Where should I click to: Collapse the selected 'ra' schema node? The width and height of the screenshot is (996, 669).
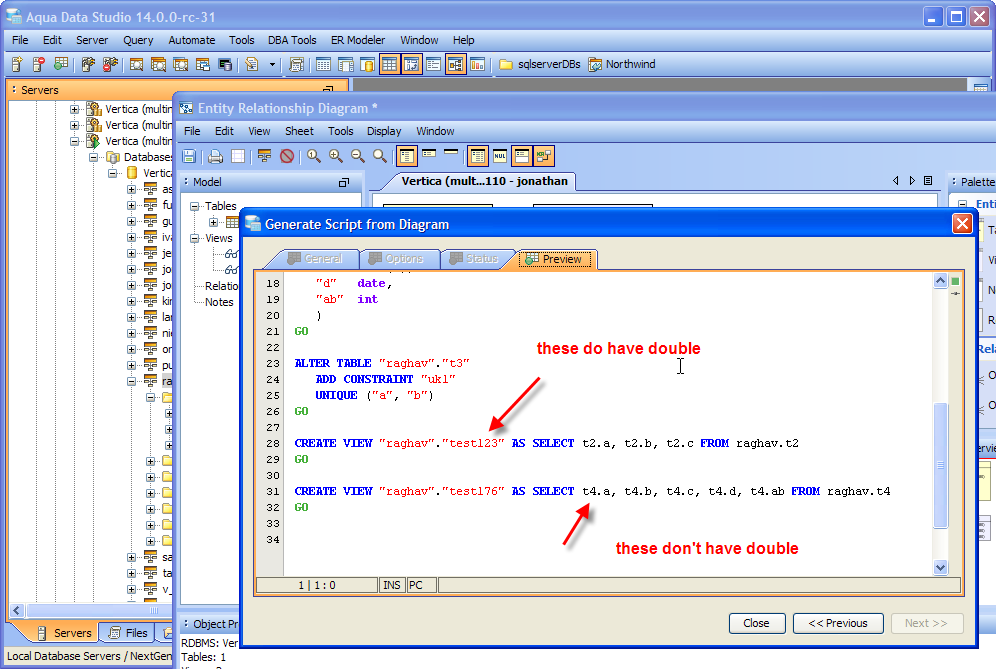tap(131, 381)
